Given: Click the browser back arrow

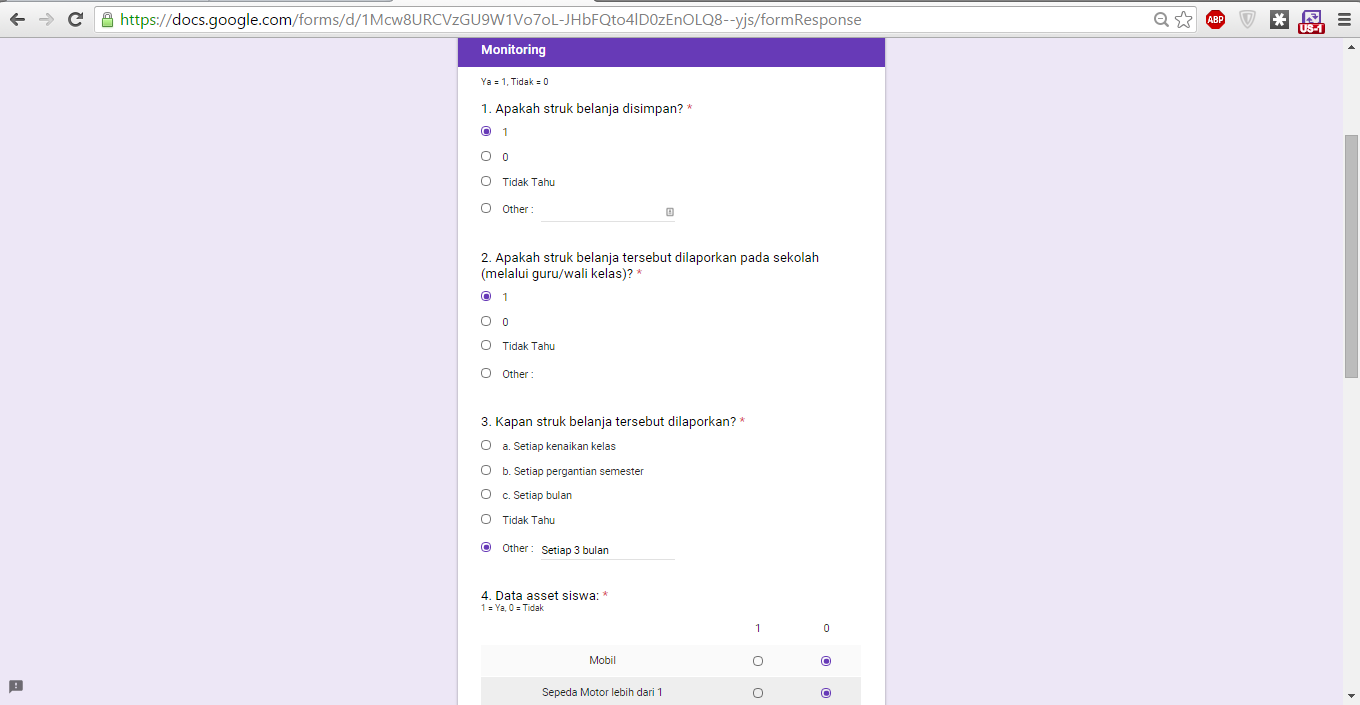Looking at the screenshot, I should (17, 19).
